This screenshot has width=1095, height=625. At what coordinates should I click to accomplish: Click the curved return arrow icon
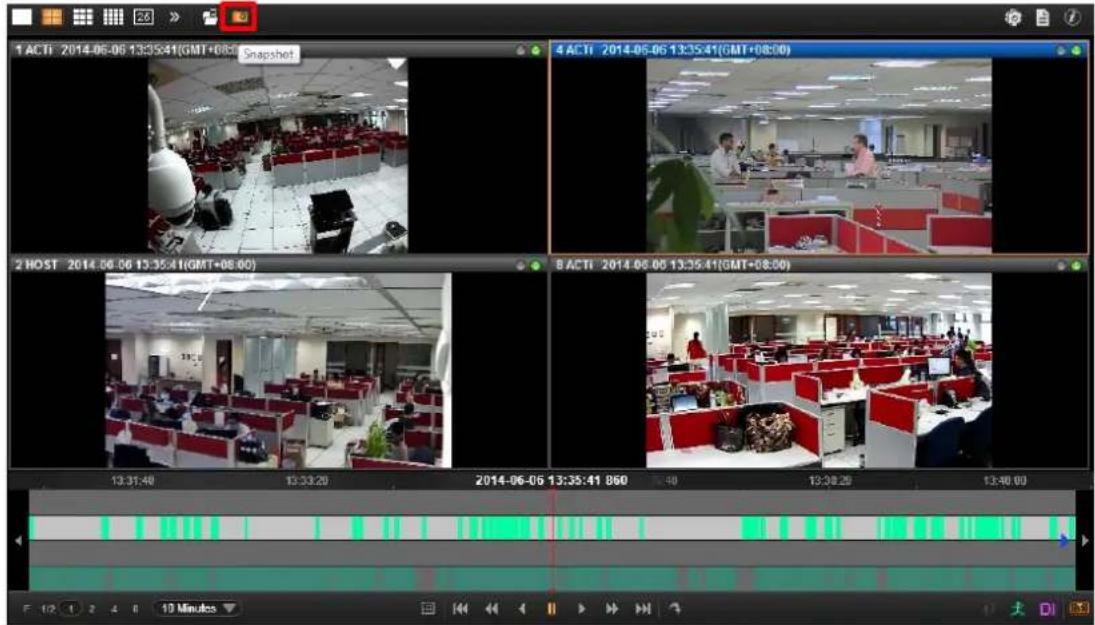[x=674, y=609]
